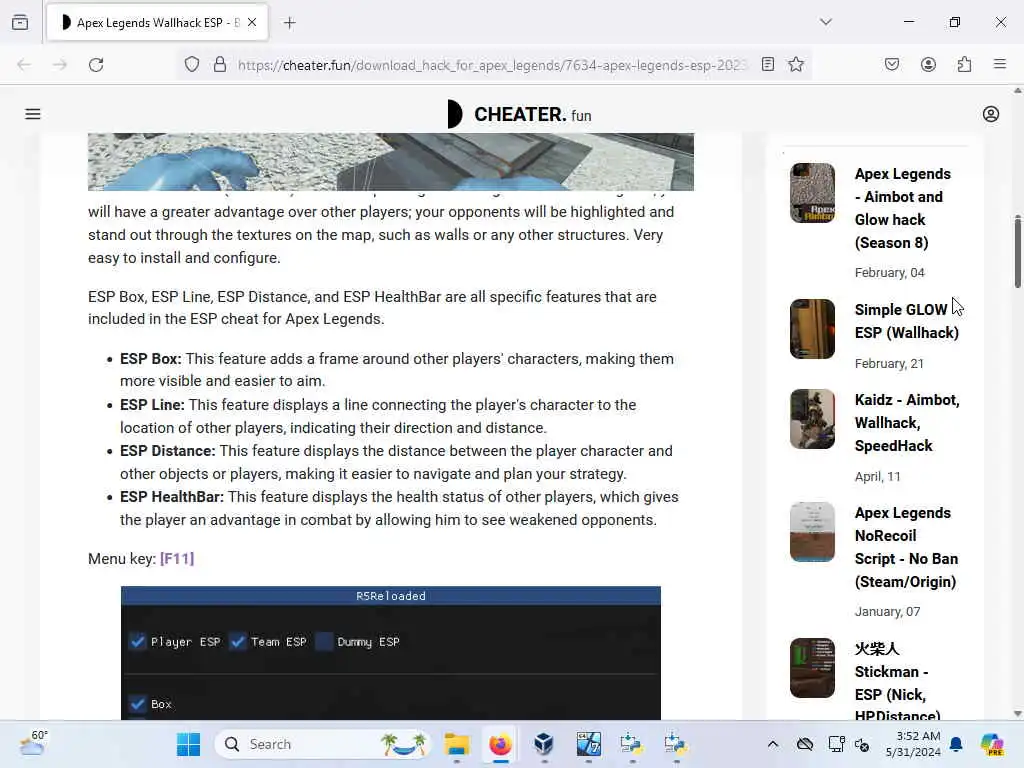
Task: Open first network computers taskbar app
Action: 632,744
